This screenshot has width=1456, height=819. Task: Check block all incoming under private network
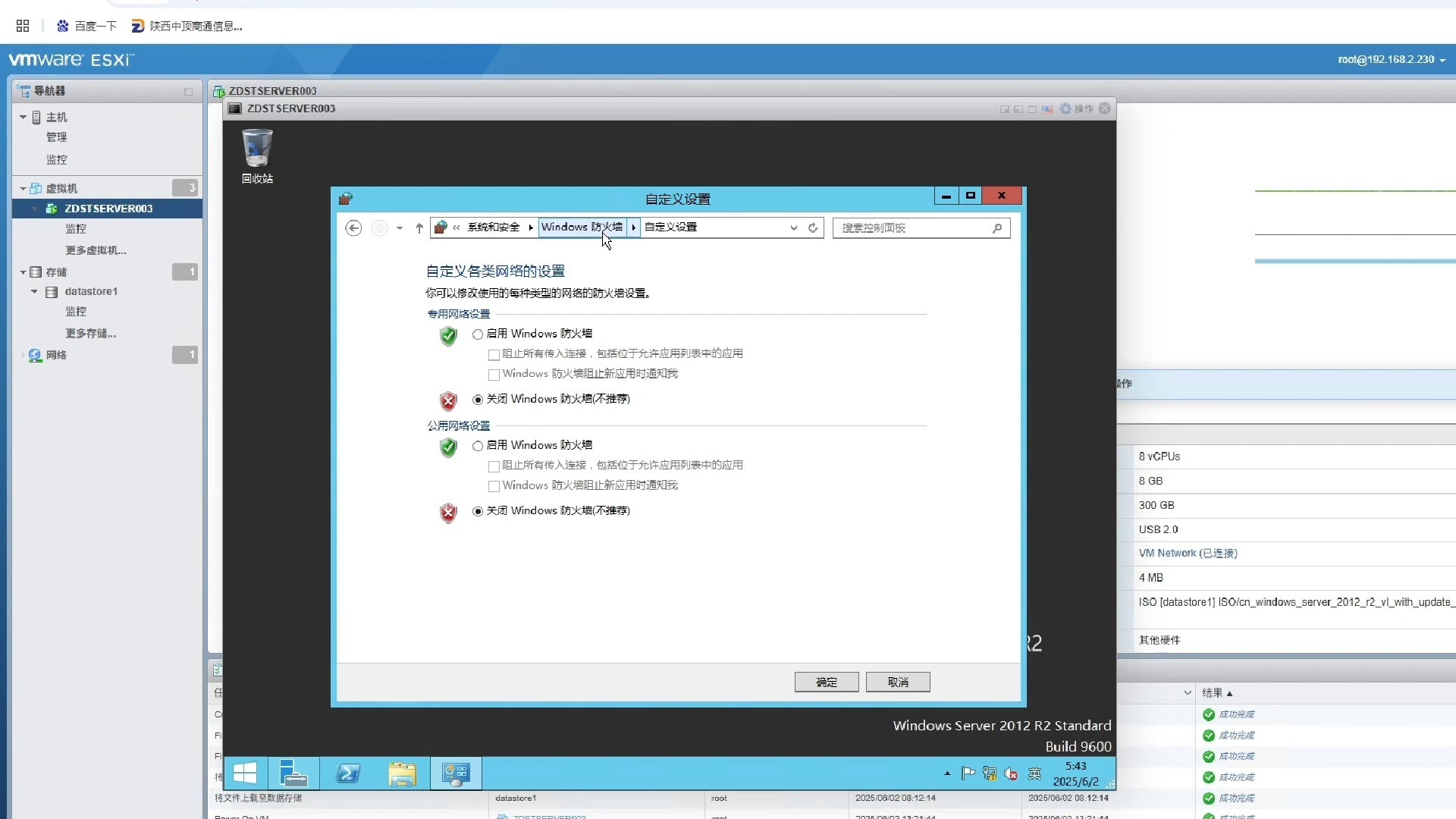tap(494, 354)
